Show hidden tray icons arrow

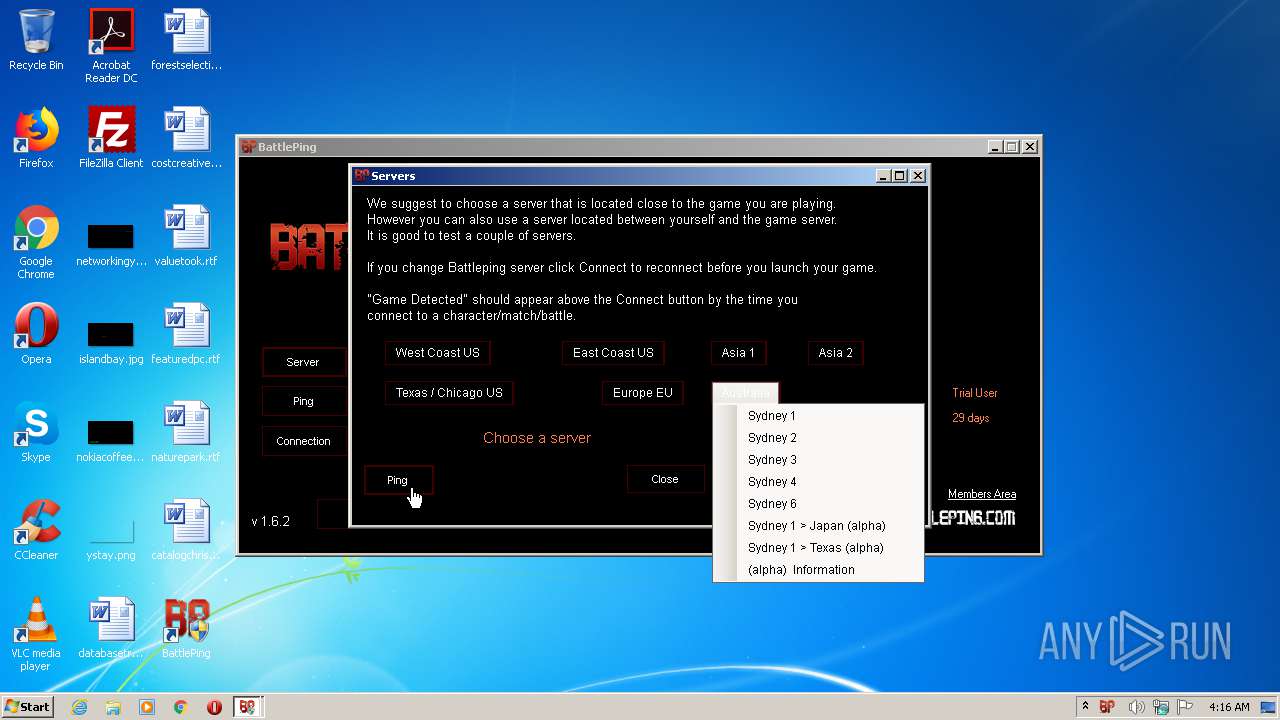[1085, 707]
